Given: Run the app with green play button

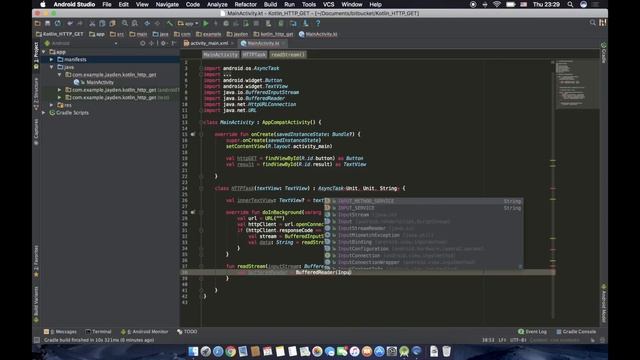Looking at the screenshot, I should coord(206,24).
